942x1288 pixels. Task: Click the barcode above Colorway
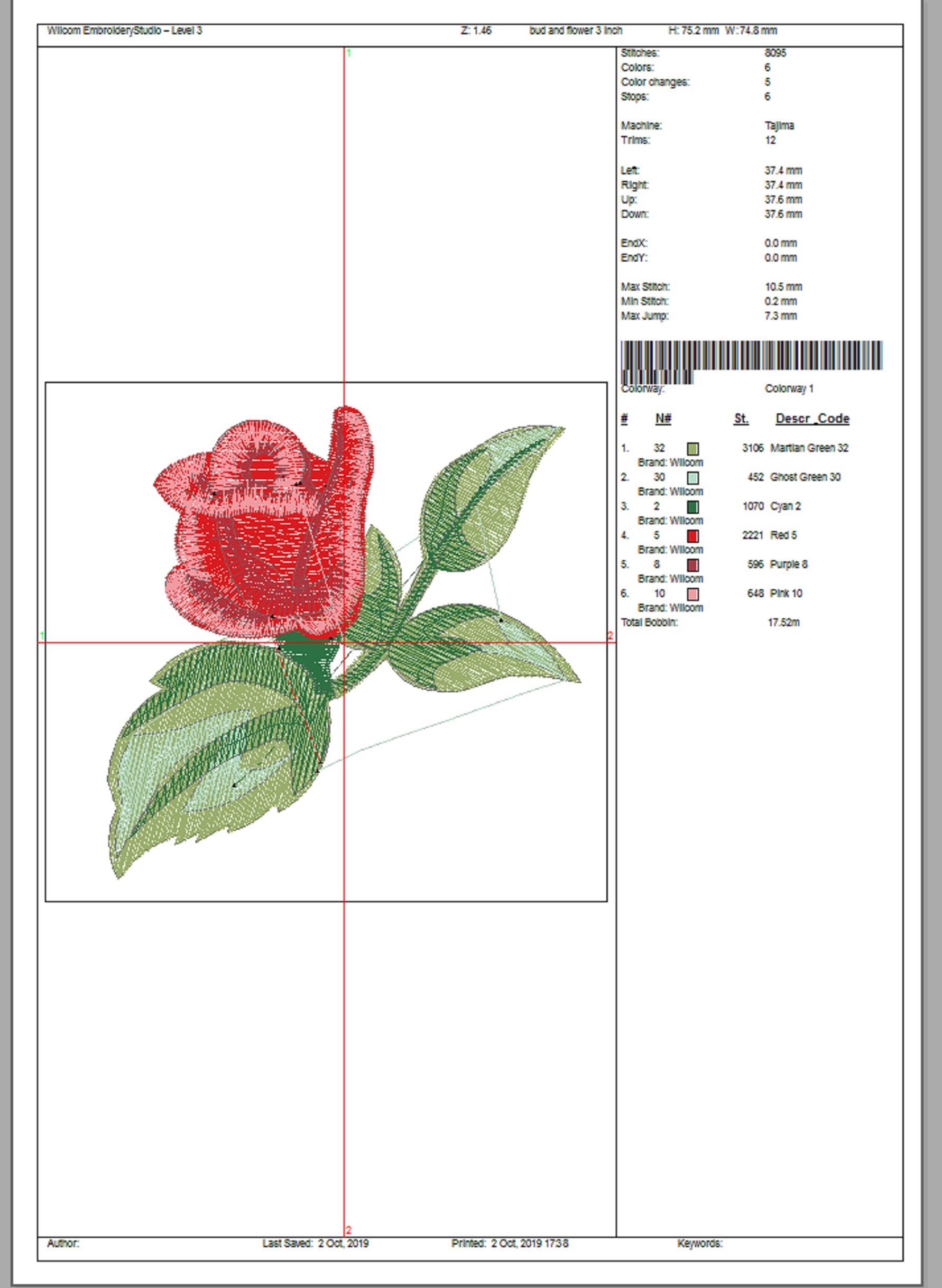click(x=751, y=356)
